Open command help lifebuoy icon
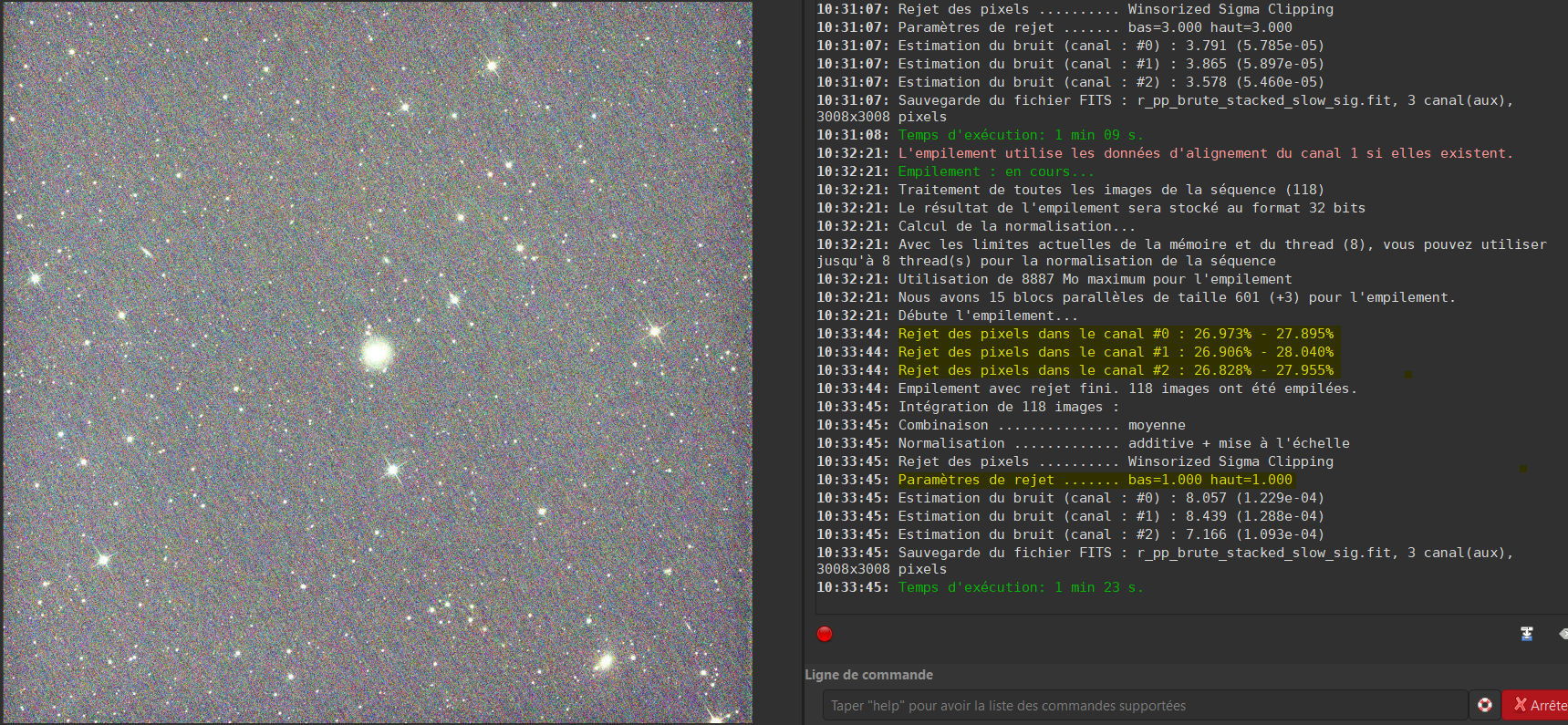Image resolution: width=1568 pixels, height=725 pixels. [x=1485, y=705]
